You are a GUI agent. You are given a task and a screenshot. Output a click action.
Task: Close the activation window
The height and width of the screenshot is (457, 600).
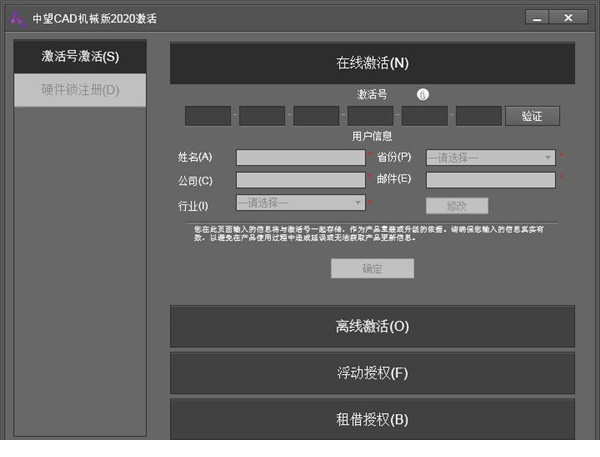[569, 18]
